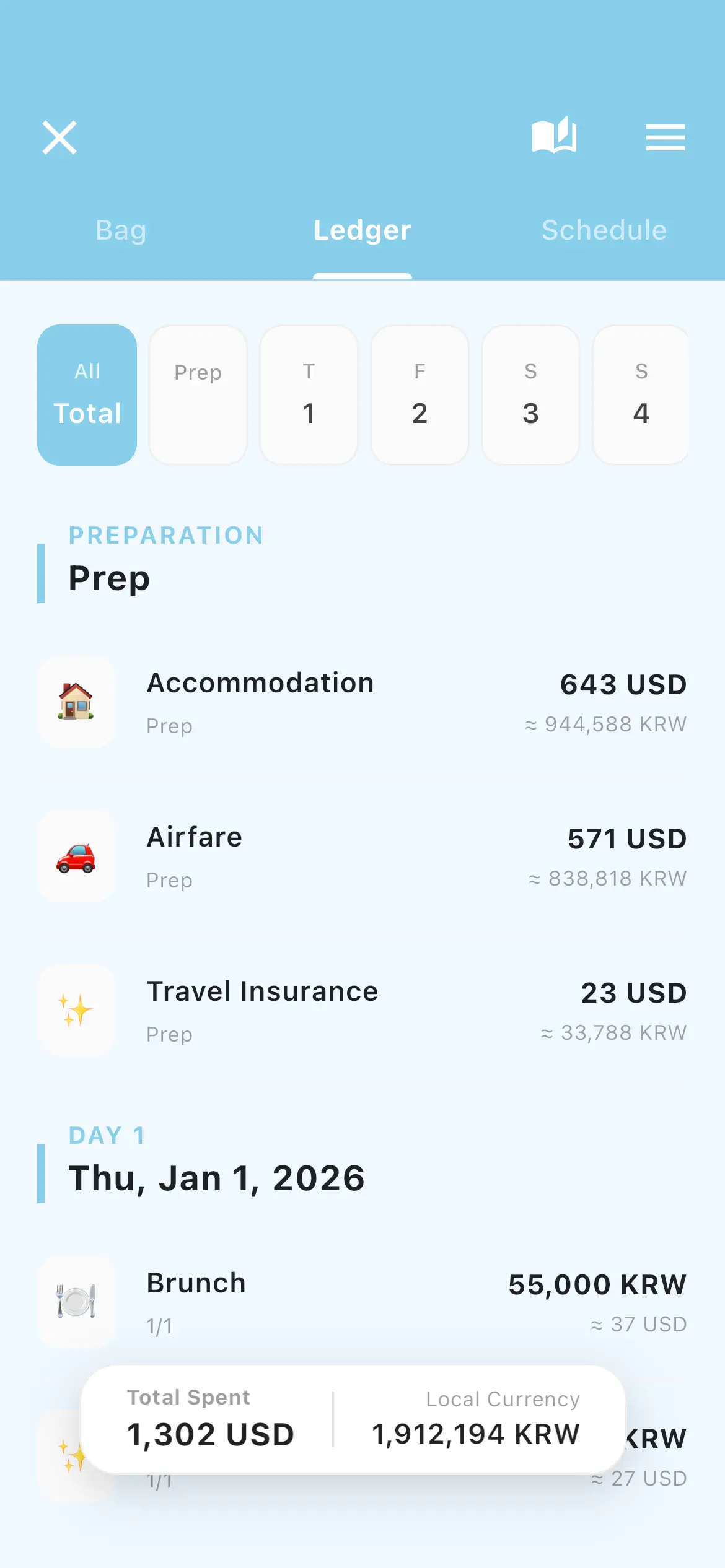Screen dimensions: 725x1568
Task: Tap the Brunch plate icon
Action: click(76, 1300)
